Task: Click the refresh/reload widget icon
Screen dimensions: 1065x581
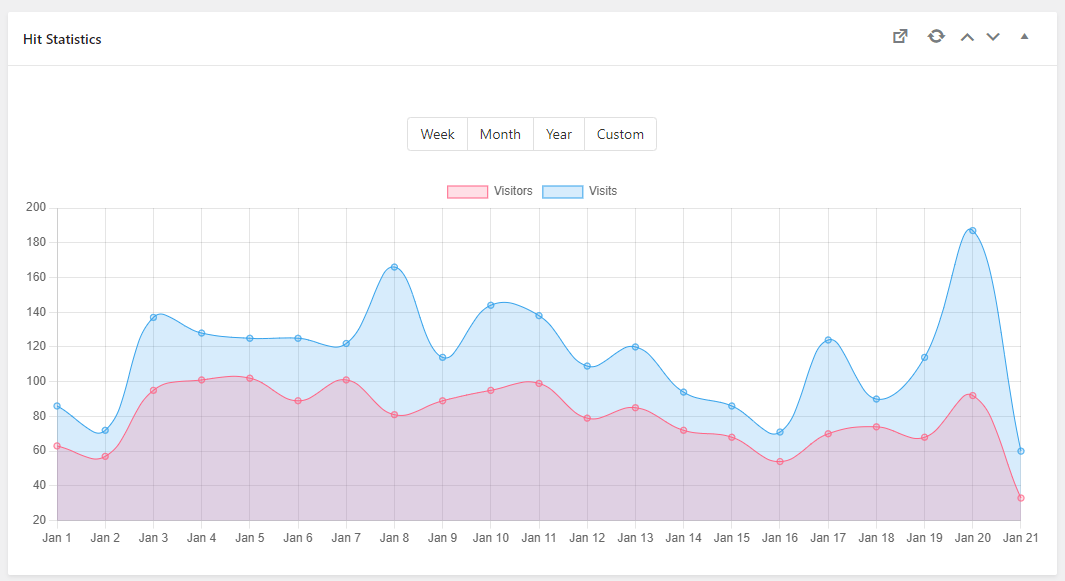Action: [x=936, y=37]
